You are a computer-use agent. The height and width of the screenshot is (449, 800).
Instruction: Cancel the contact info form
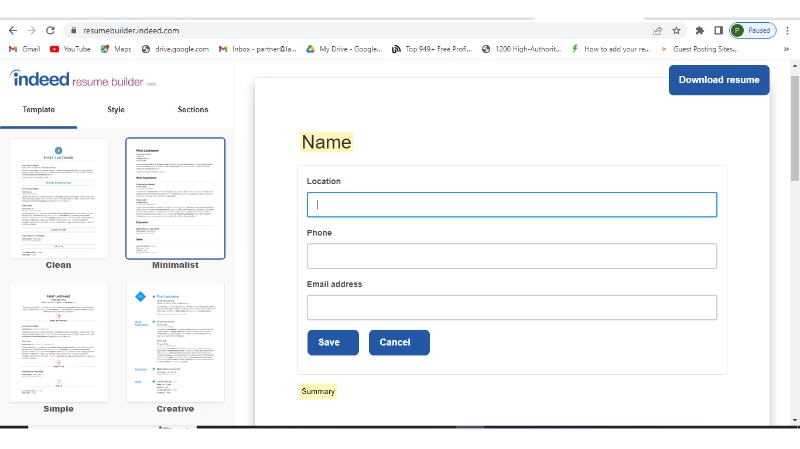[399, 342]
